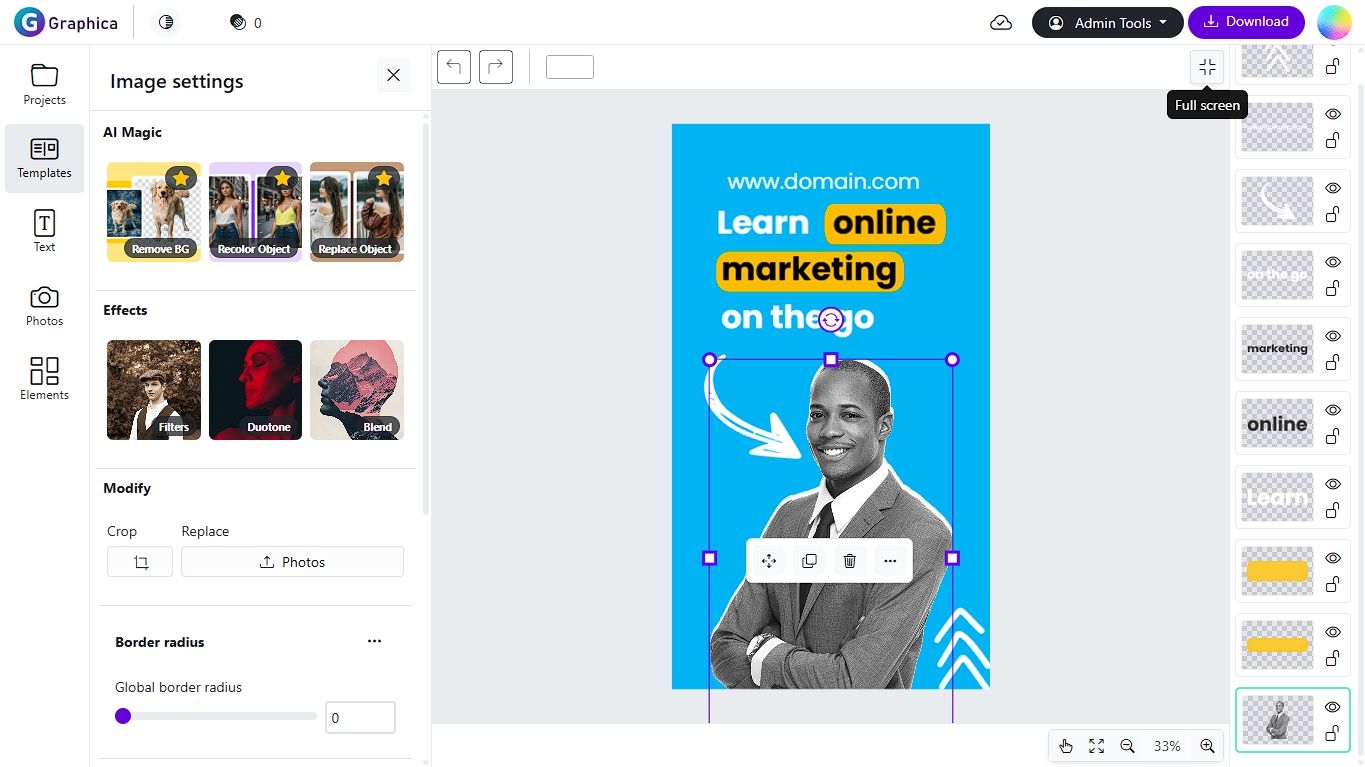Select the Replace Object AI tool
The width and height of the screenshot is (1365, 767).
point(357,212)
